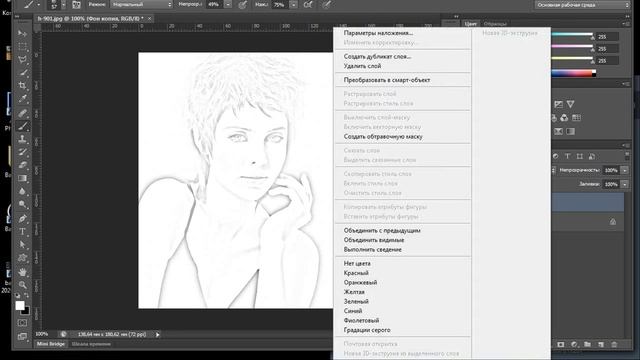Choose Объединить видимые
640x360 pixels.
pos(373,240)
